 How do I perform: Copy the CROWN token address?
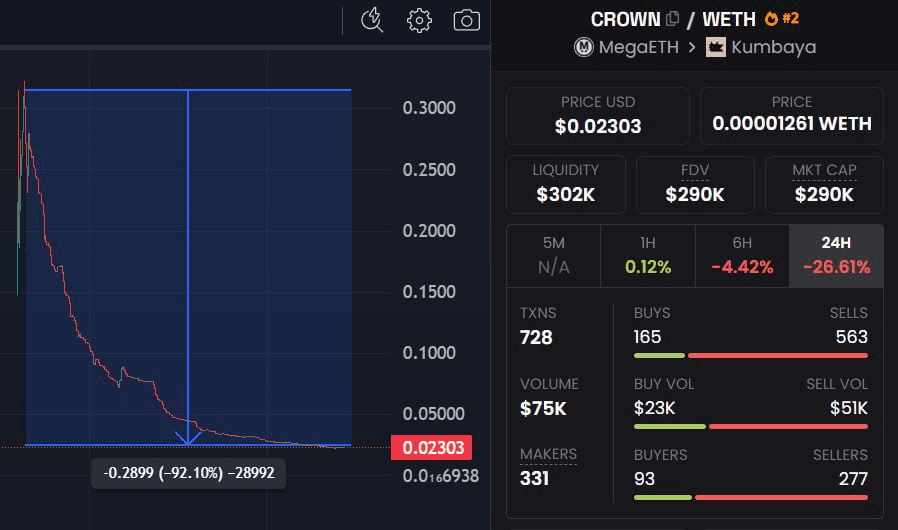pyautogui.click(x=673, y=19)
